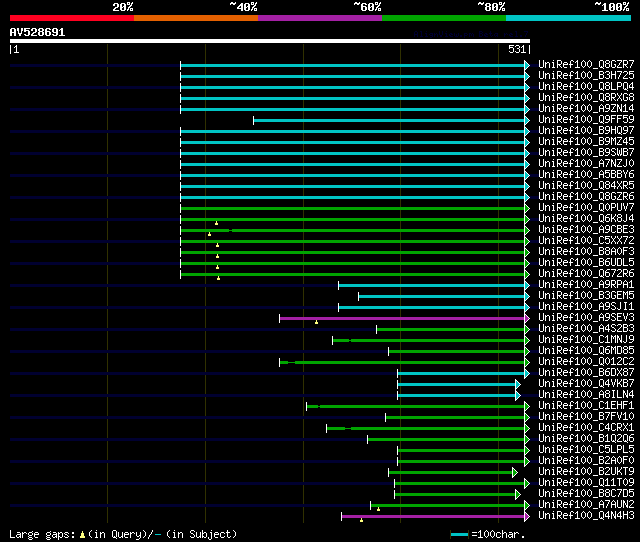Select the UniRef100_Q672R6 label
Image resolution: width=640 pixels, height=542 pixels.
pos(586,274)
